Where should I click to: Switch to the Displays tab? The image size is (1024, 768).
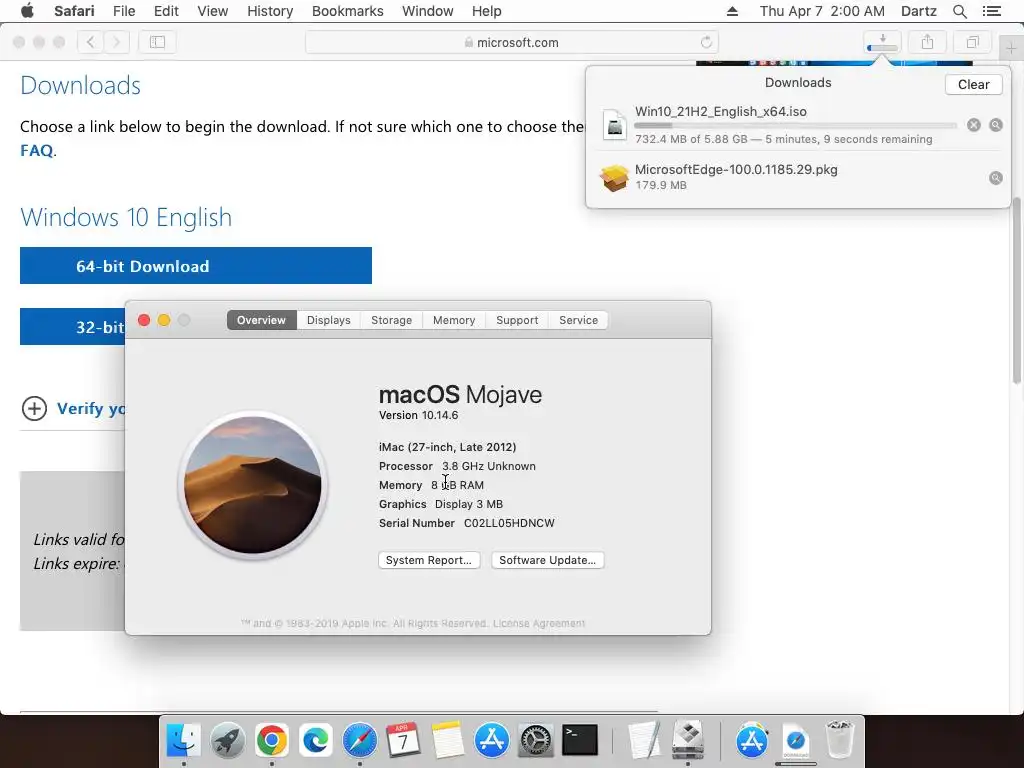pos(328,320)
